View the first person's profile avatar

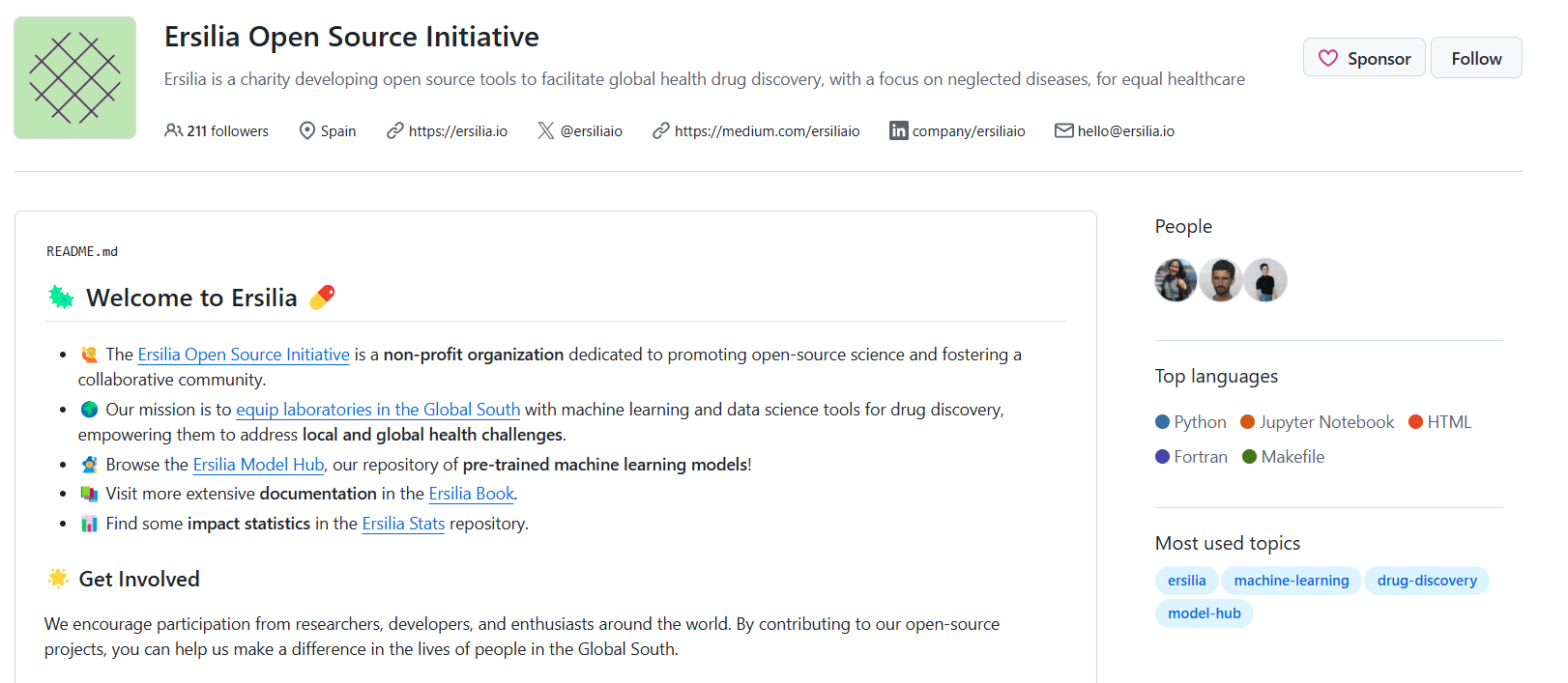pos(1176,280)
